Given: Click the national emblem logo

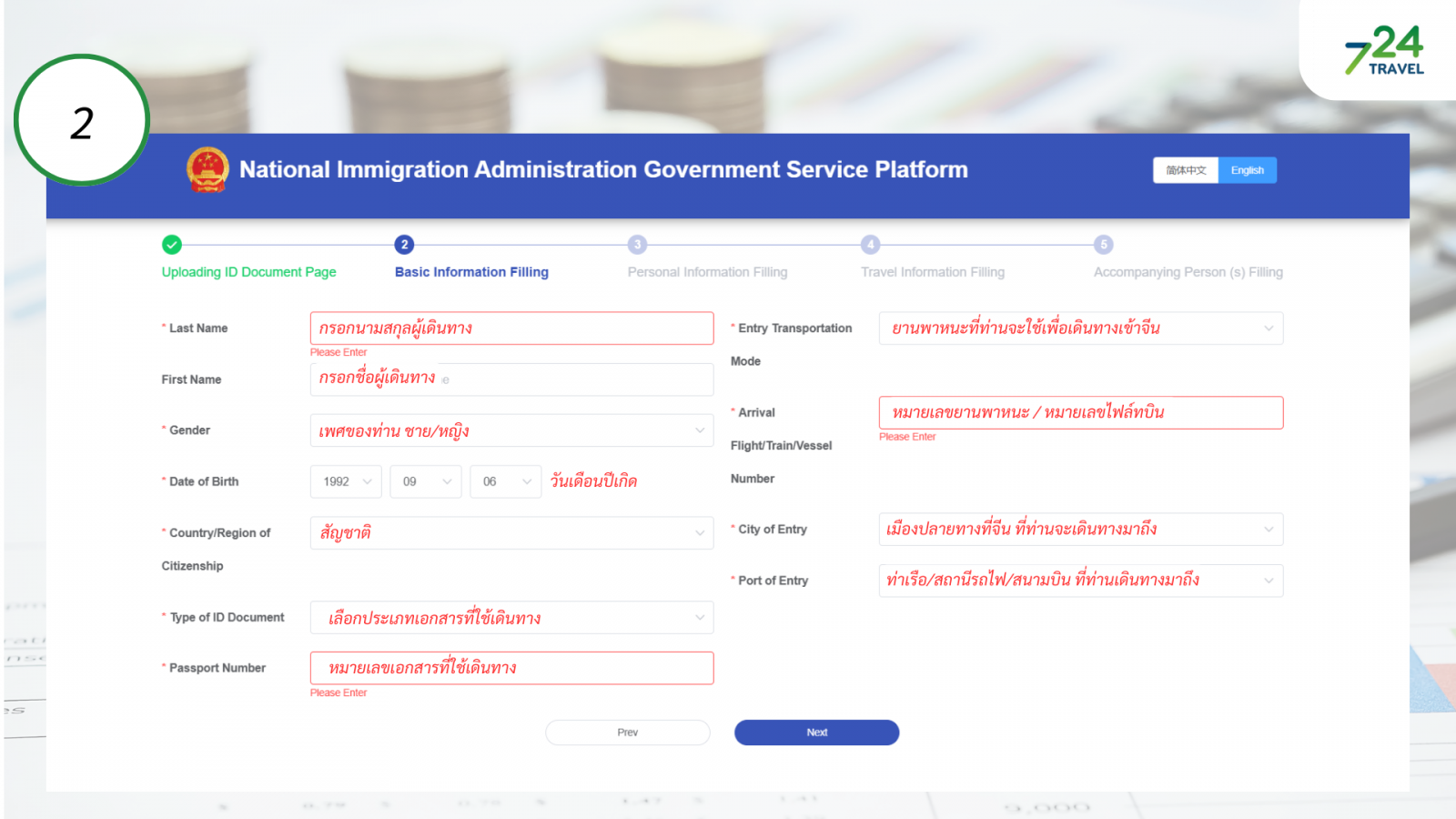Looking at the screenshot, I should (x=207, y=170).
